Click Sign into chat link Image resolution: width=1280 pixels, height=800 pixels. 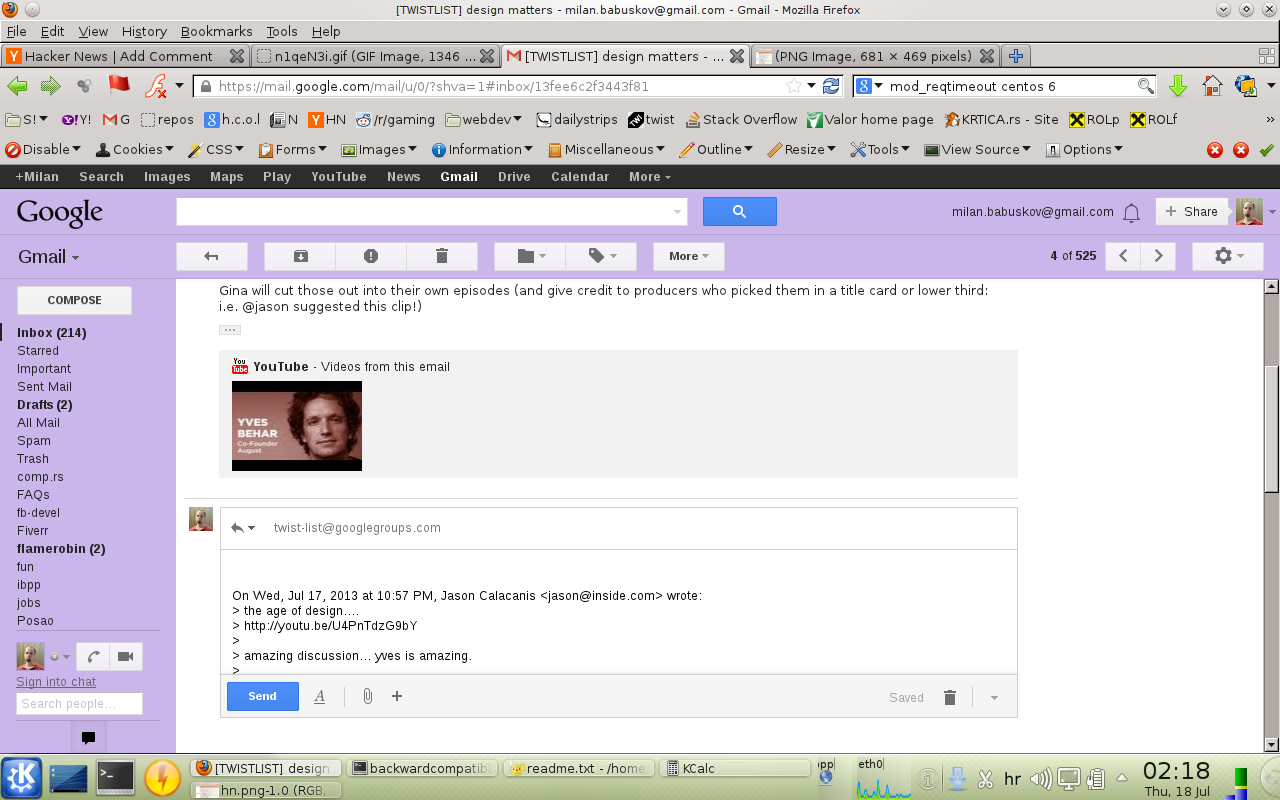tap(56, 682)
